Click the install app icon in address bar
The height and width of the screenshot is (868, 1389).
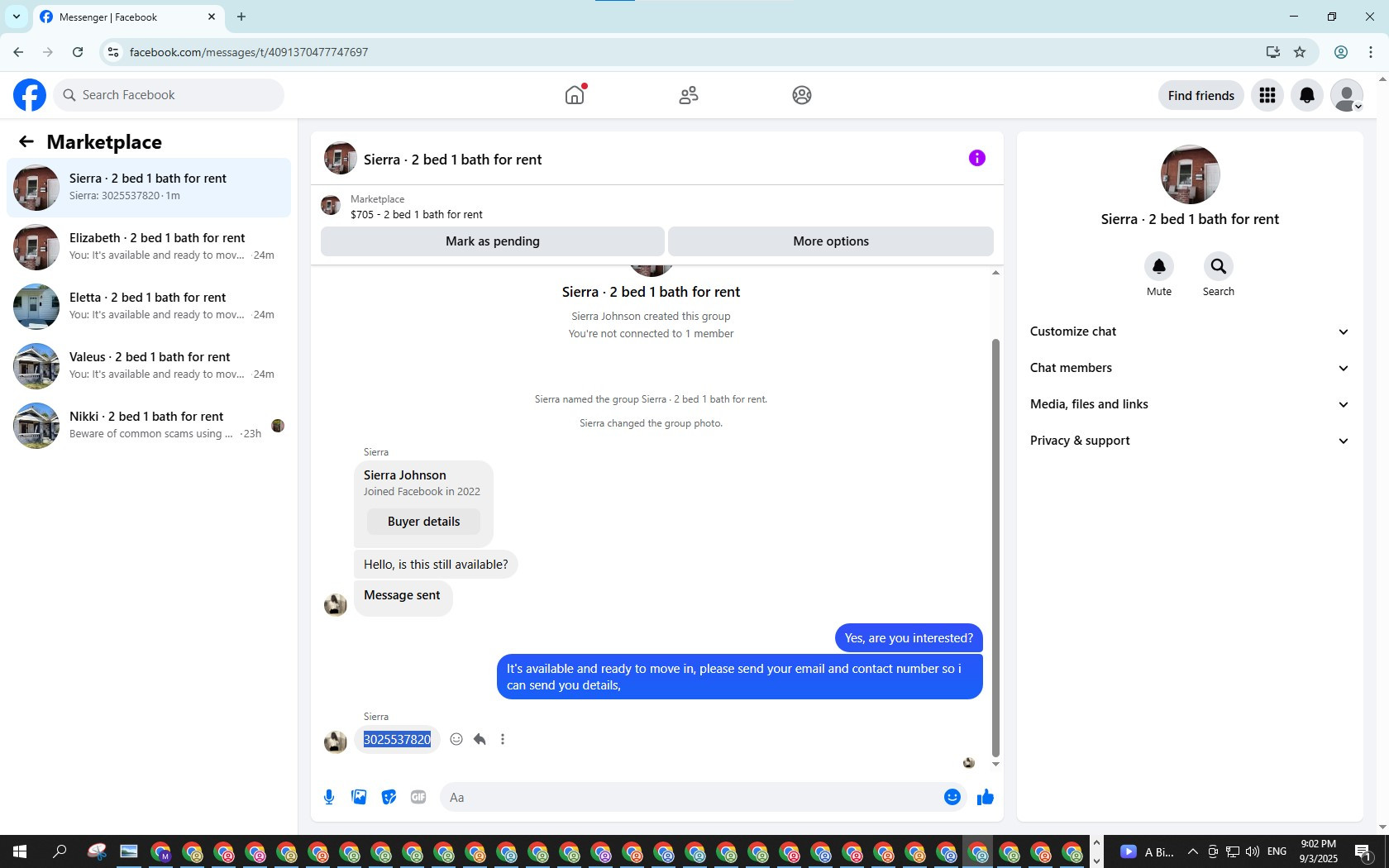click(x=1272, y=52)
